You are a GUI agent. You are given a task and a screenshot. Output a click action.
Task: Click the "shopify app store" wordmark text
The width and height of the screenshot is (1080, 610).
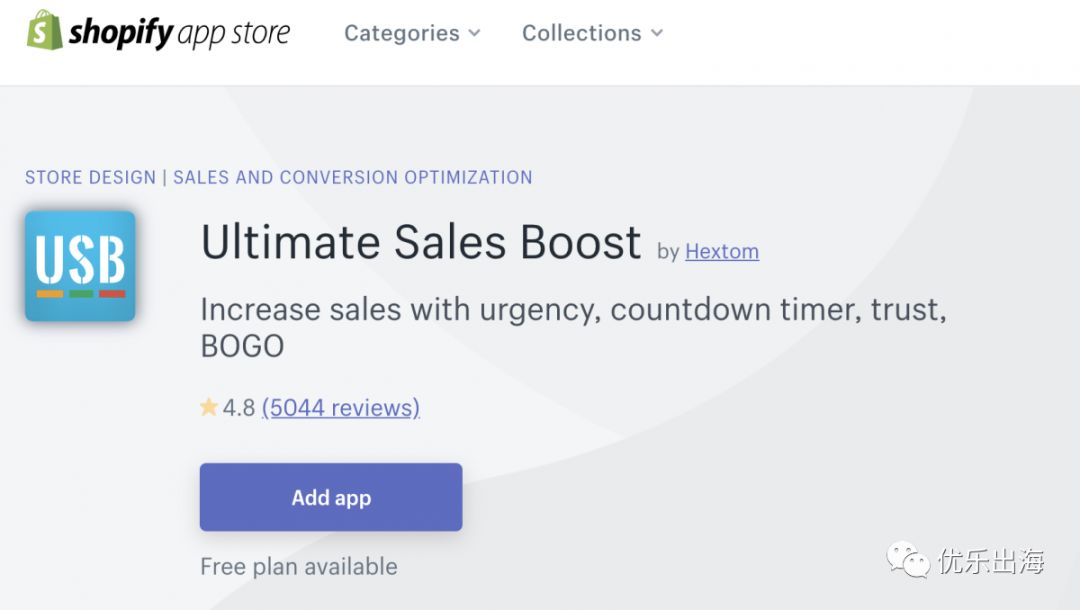[180, 33]
